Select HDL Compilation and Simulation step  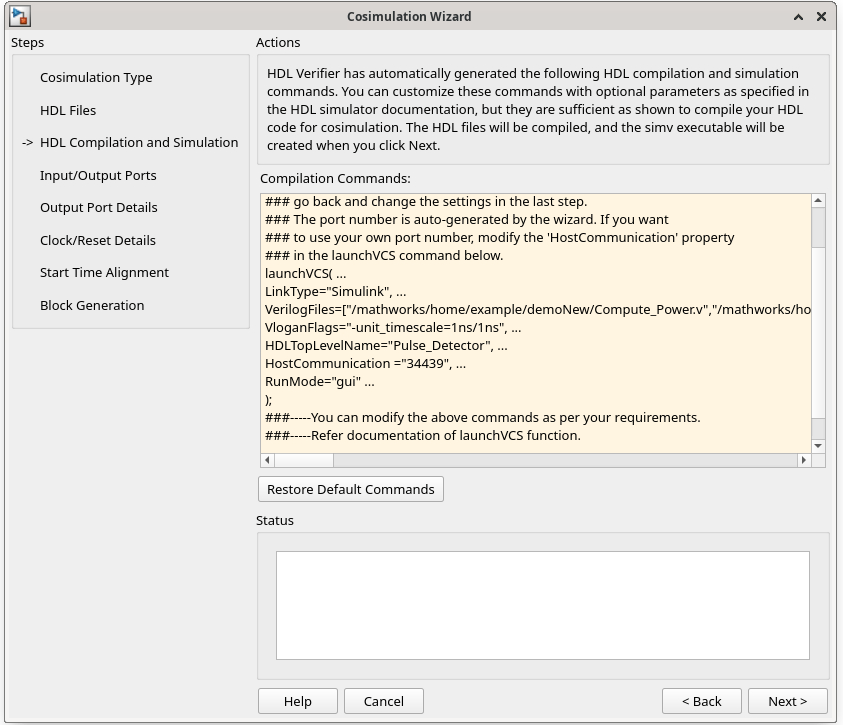pyautogui.click(x=139, y=143)
